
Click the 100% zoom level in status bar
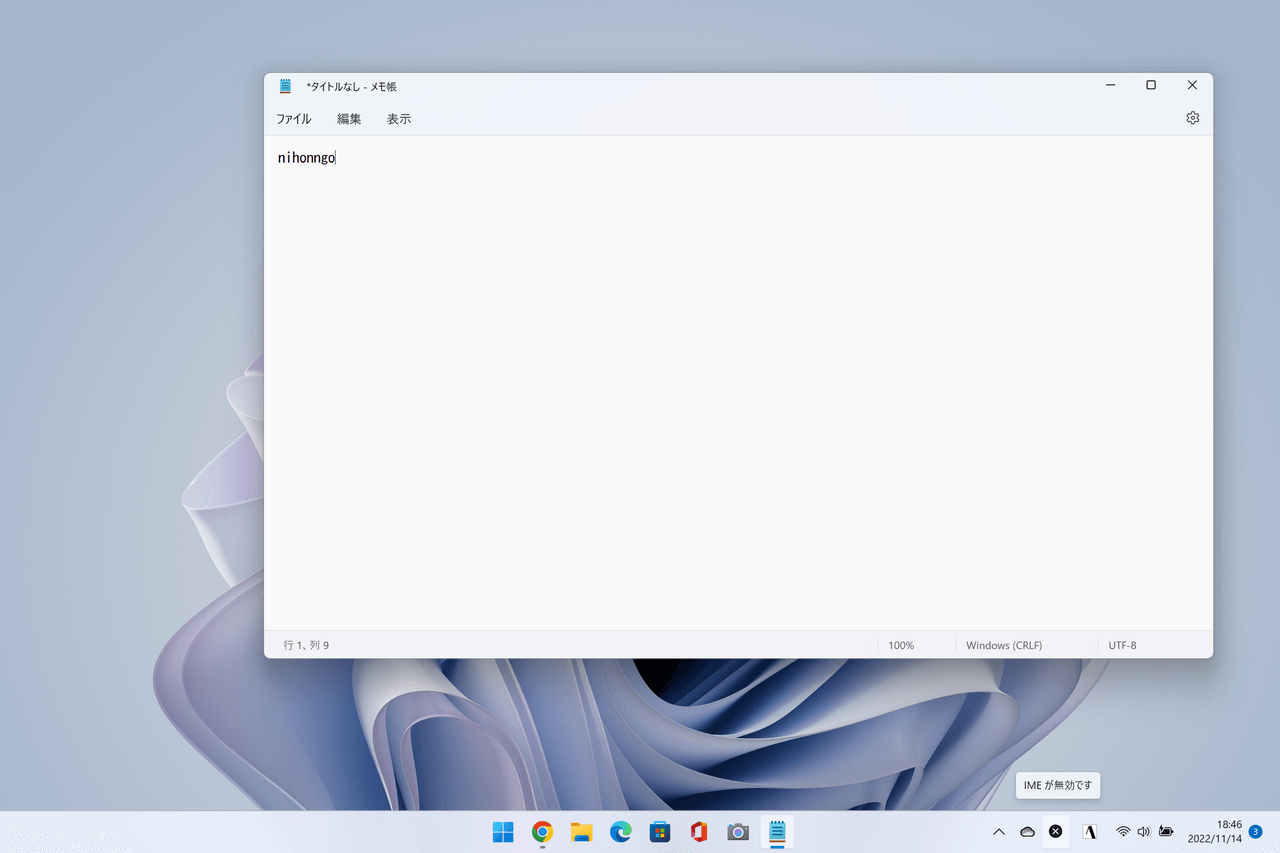coord(901,646)
